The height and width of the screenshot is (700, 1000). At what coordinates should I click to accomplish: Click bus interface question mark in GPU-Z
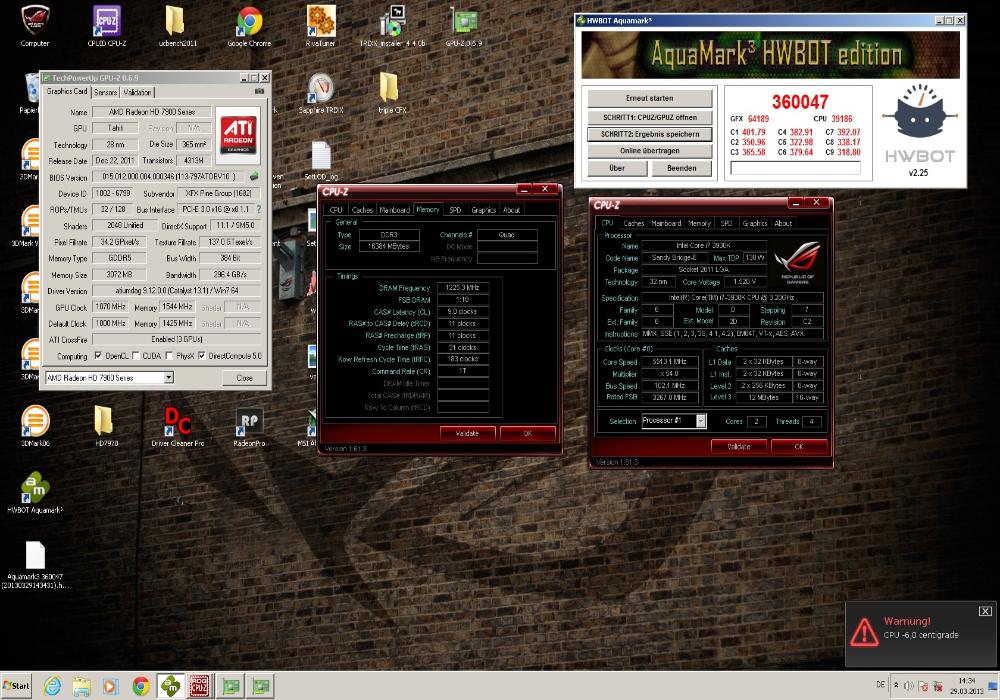click(258, 209)
